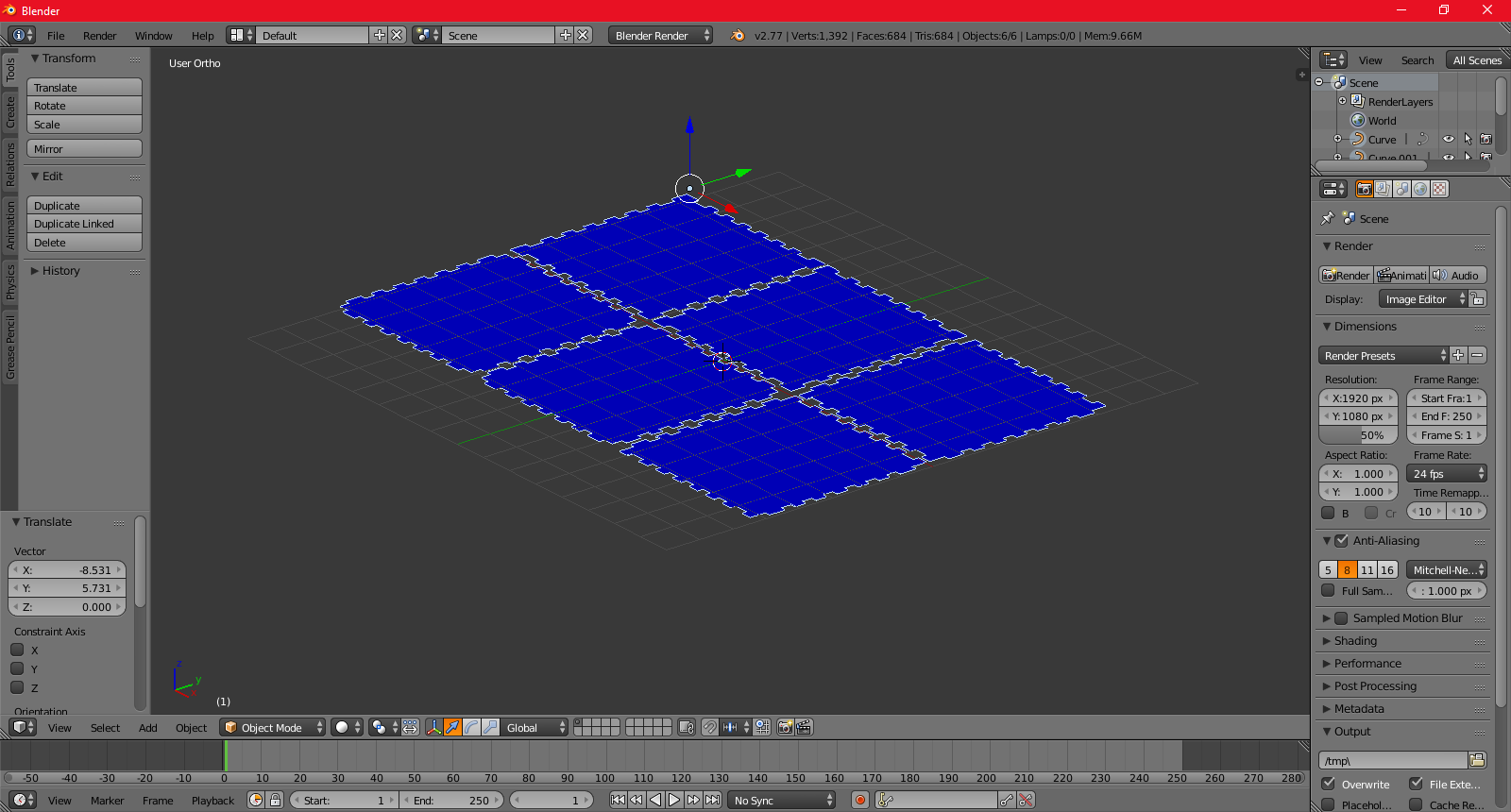The height and width of the screenshot is (812, 1511).
Task: Toggle the File Extensions checkbox
Action: pos(1416,784)
